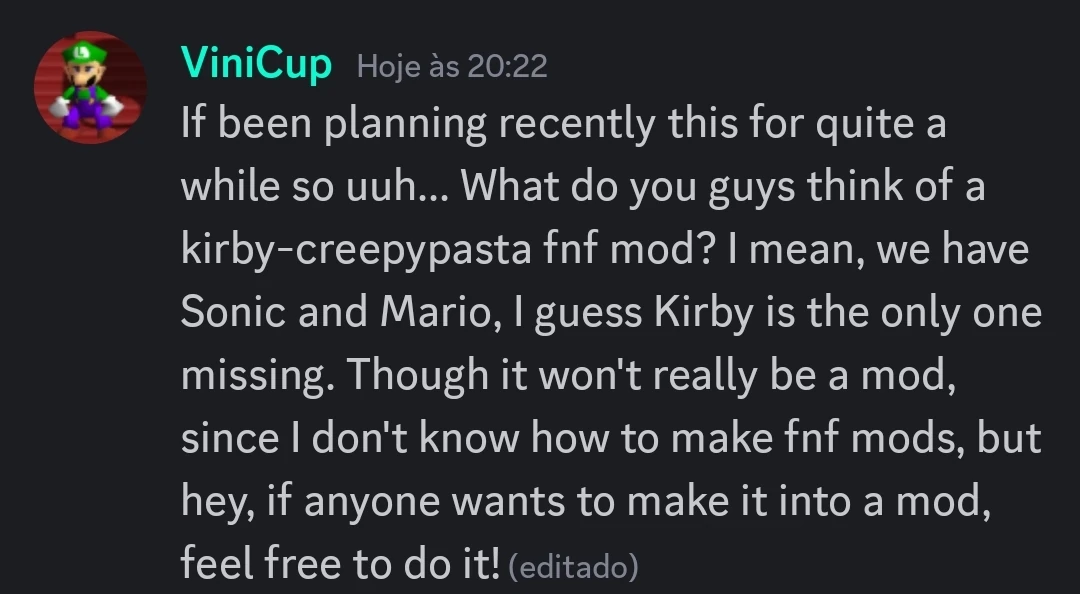
Task: Click the word "recently" in the first line
Action: (595, 125)
